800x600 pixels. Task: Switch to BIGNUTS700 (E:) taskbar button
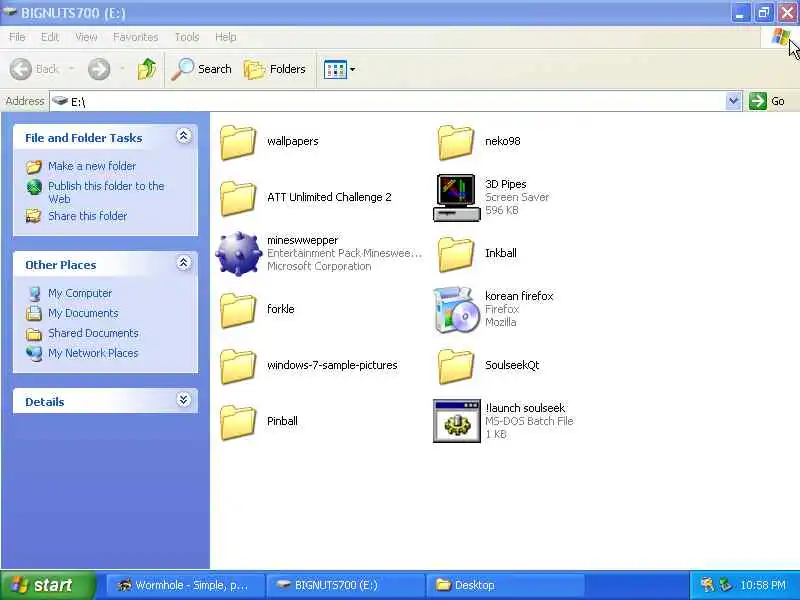tap(346, 585)
